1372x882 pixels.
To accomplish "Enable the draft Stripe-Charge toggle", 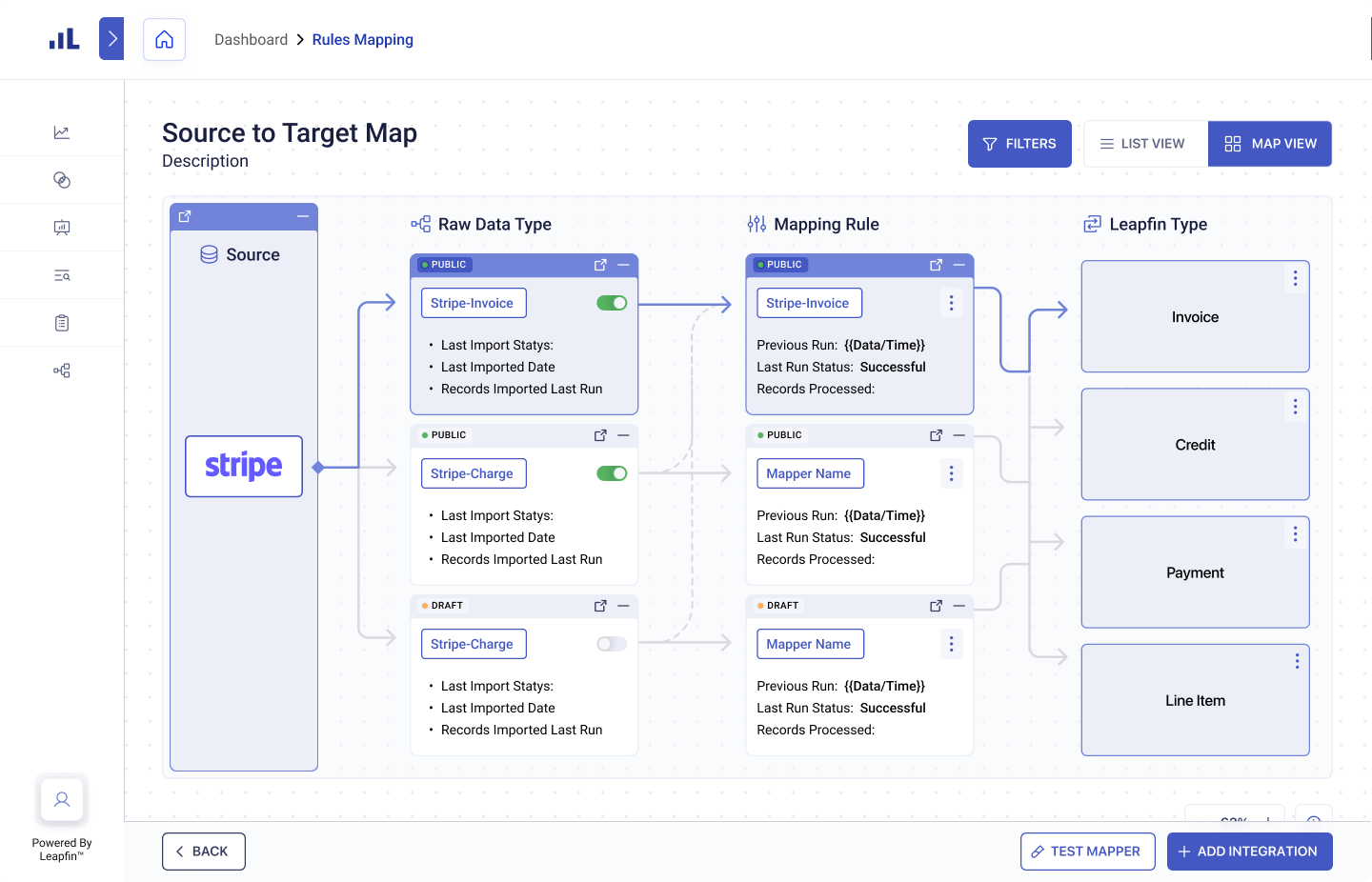I will pyautogui.click(x=612, y=644).
